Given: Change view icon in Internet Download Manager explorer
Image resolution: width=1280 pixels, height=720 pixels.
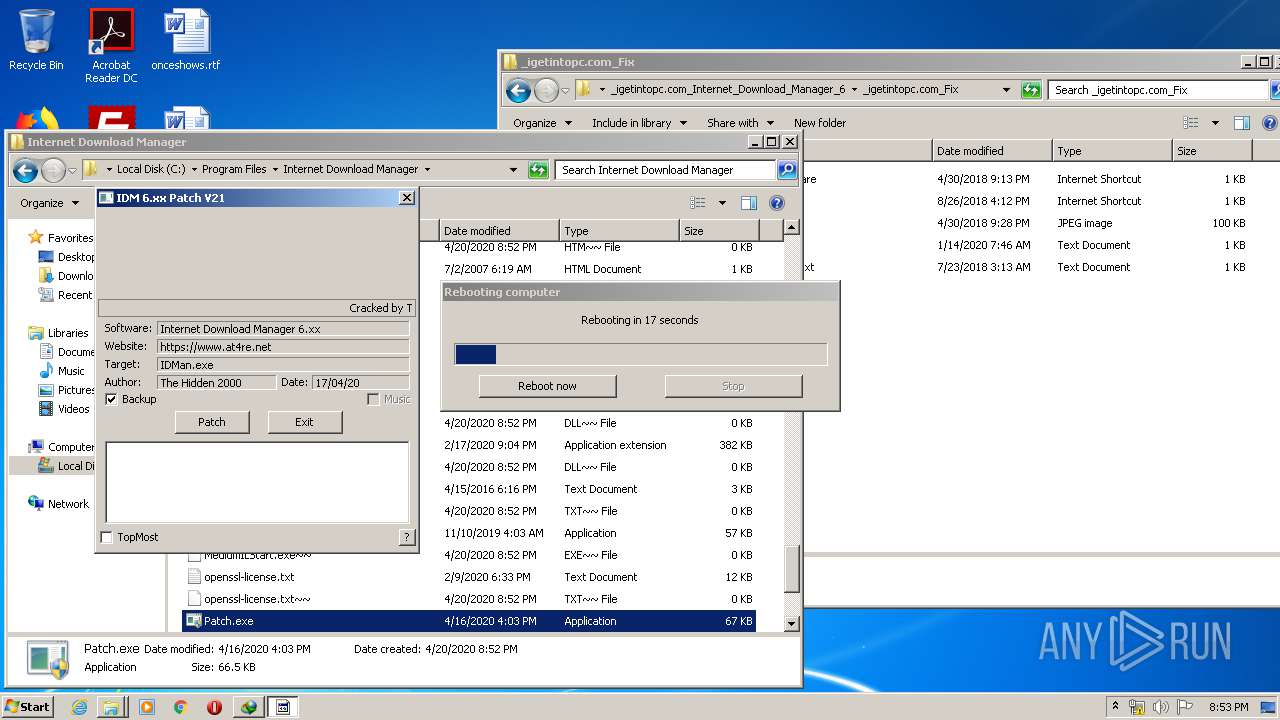Looking at the screenshot, I should (698, 203).
